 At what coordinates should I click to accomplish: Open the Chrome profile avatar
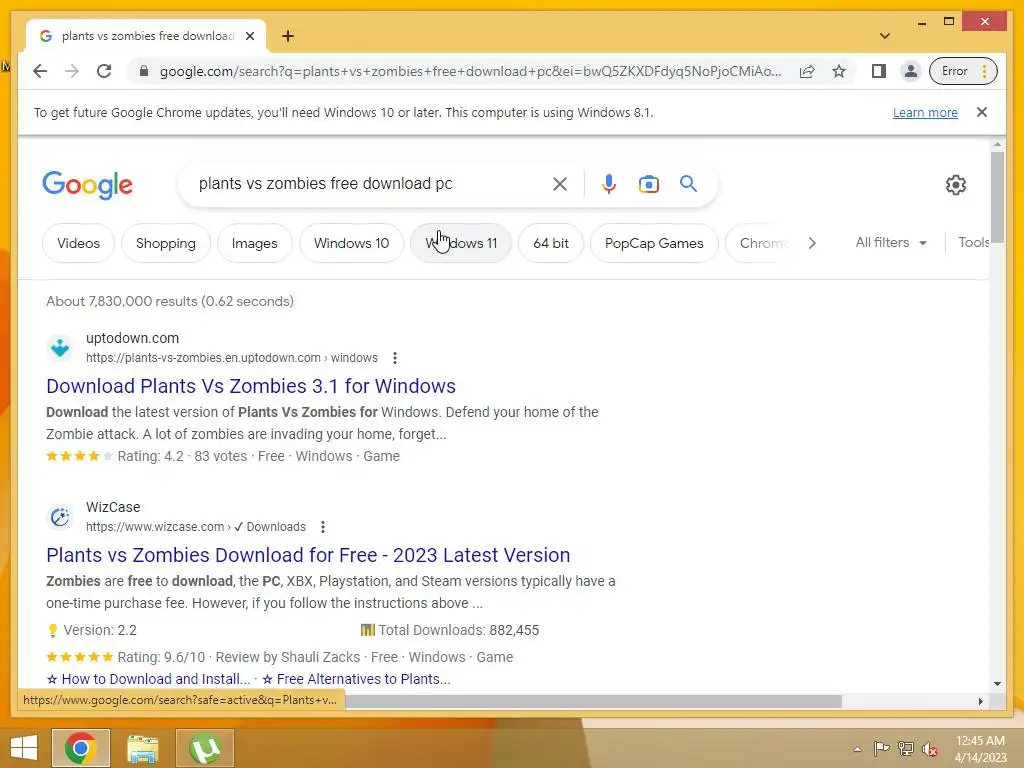point(910,71)
